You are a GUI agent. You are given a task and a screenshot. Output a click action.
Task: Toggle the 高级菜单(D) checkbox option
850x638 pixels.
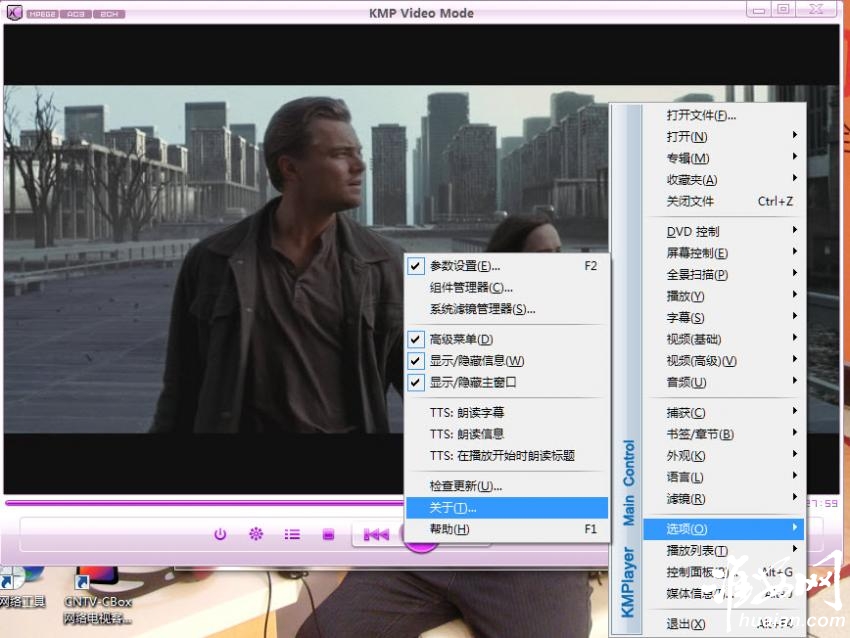pyautogui.click(x=461, y=339)
